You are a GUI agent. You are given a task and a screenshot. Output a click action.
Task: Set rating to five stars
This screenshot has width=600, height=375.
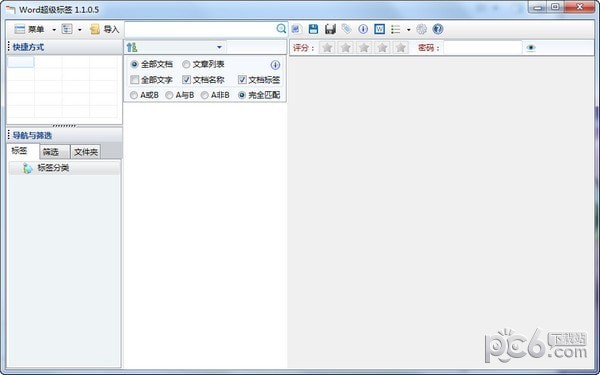[x=401, y=47]
